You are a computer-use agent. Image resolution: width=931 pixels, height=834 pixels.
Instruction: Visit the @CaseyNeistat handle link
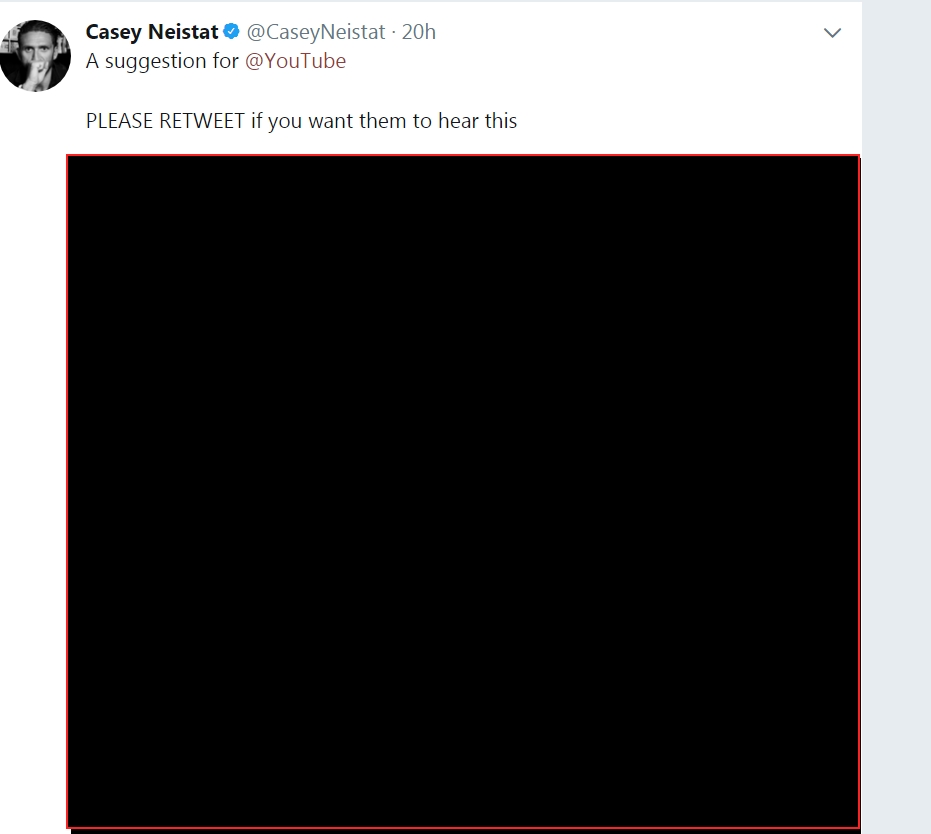316,32
